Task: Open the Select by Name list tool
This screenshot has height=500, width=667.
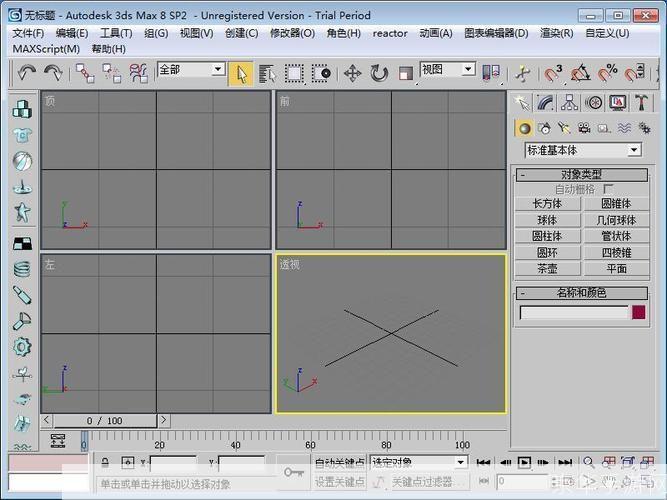Action: pos(267,74)
